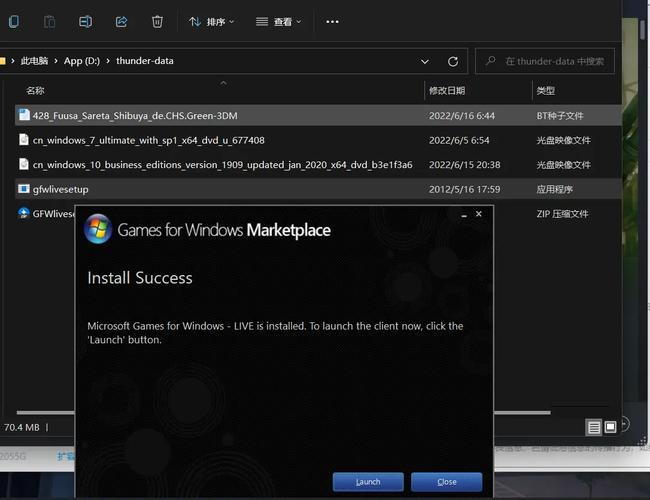Click the Games for Windows logo orb
This screenshot has width=650, height=500.
98,229
